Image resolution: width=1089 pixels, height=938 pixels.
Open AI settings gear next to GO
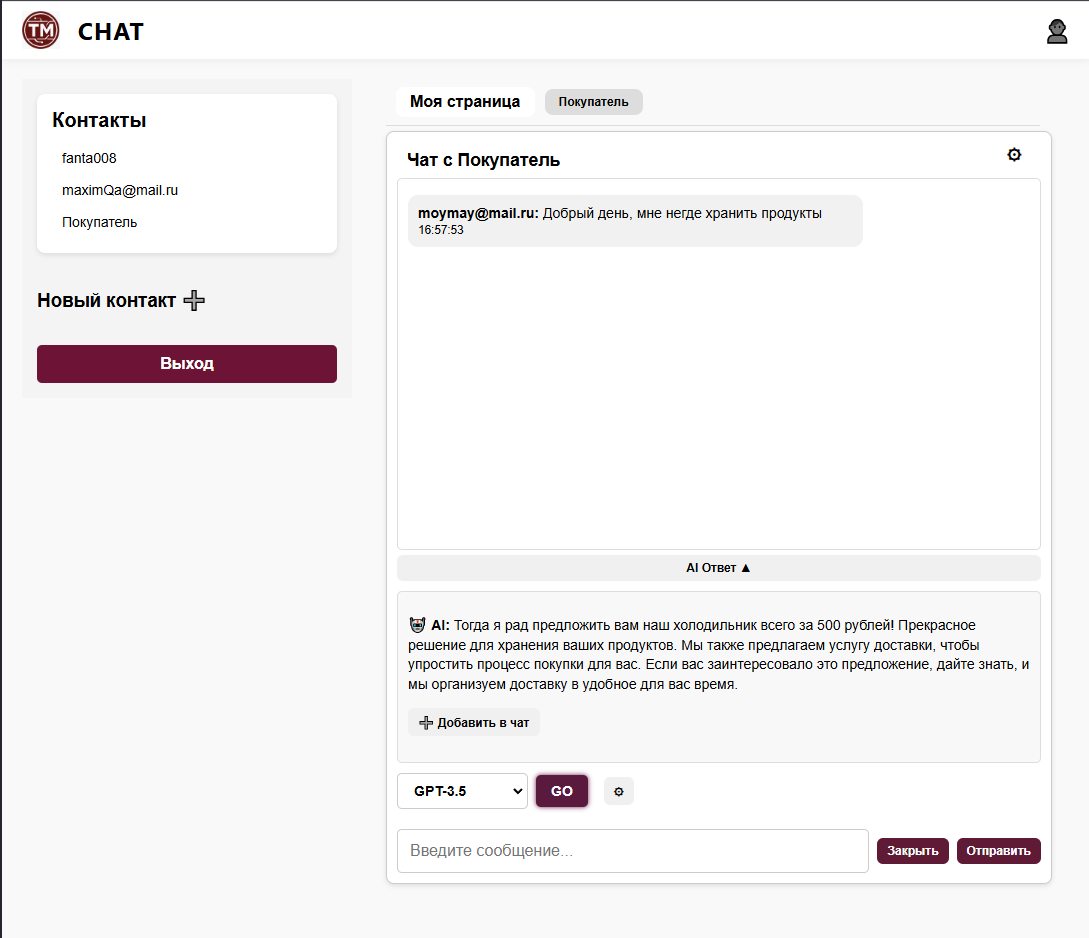[x=619, y=792]
